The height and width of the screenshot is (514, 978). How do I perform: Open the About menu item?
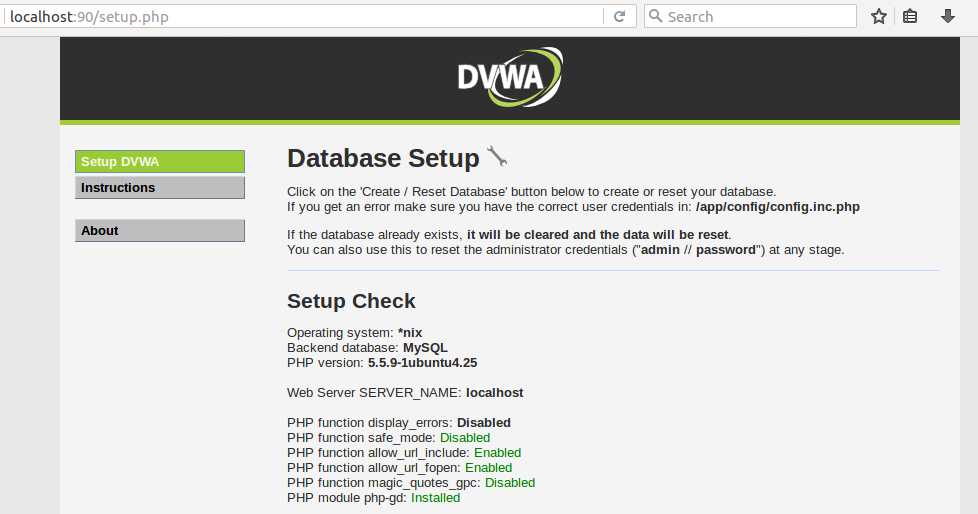click(x=160, y=231)
